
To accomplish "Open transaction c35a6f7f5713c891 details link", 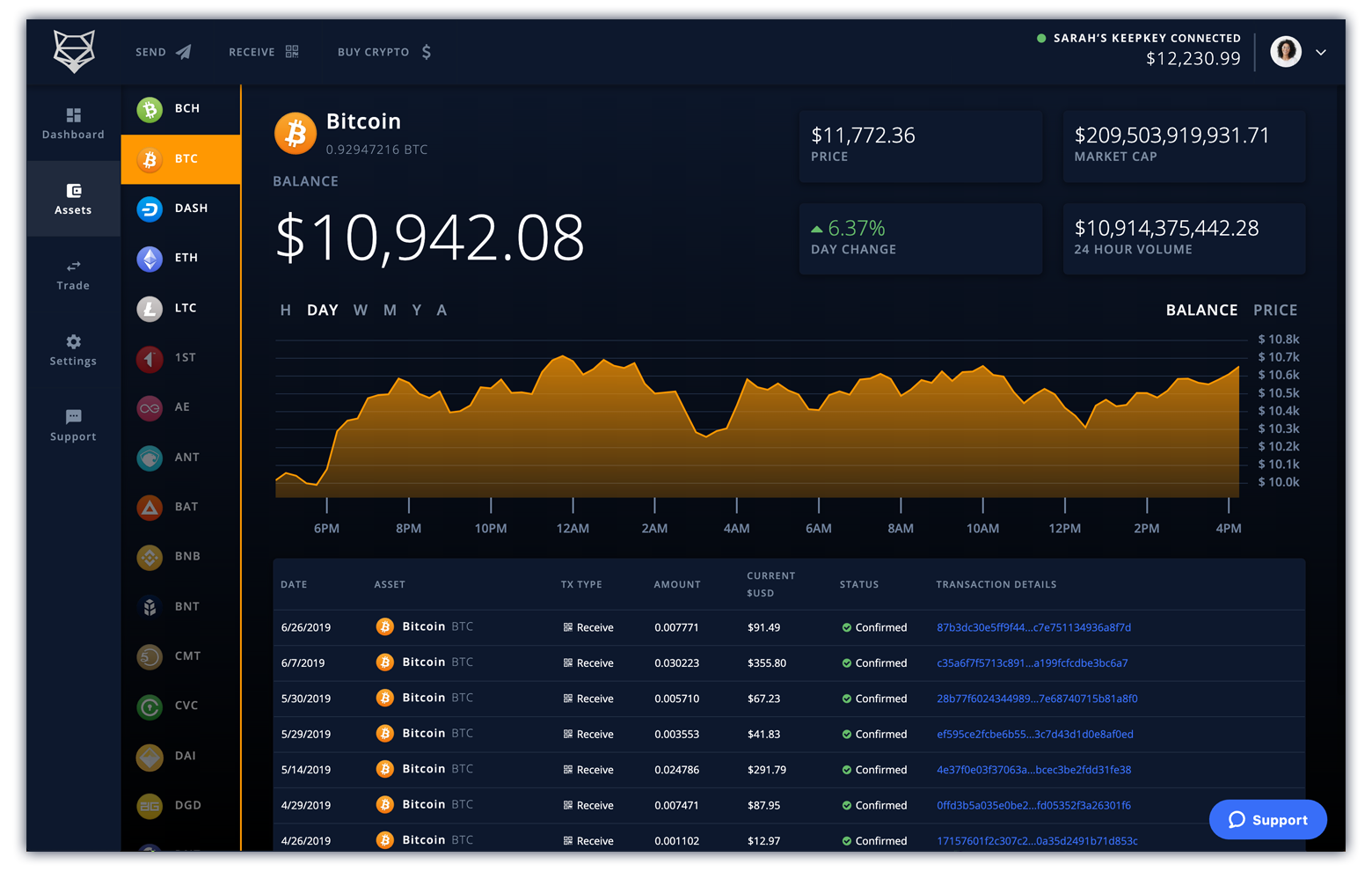I will pyautogui.click(x=1032, y=663).
